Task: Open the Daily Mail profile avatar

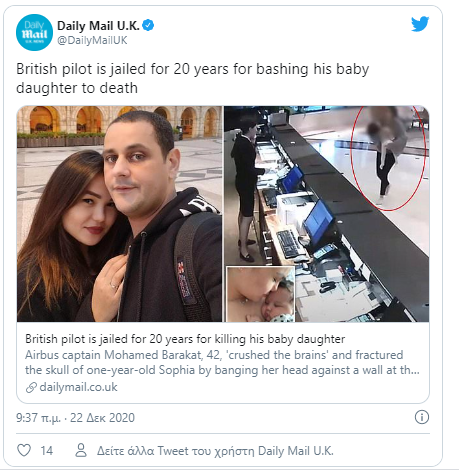Action: [34, 32]
